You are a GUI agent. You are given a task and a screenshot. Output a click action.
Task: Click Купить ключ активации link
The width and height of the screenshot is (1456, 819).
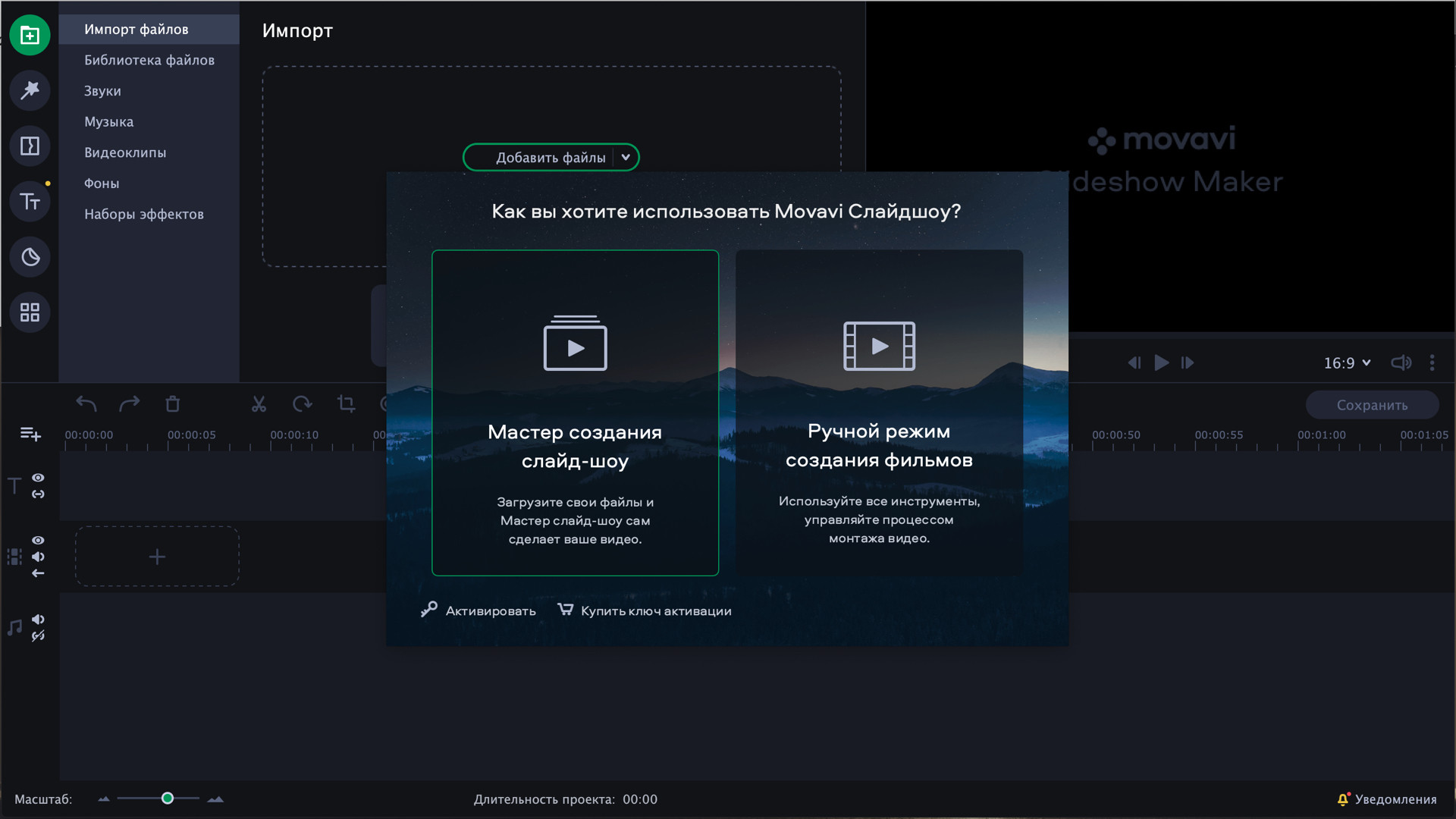[x=655, y=611]
